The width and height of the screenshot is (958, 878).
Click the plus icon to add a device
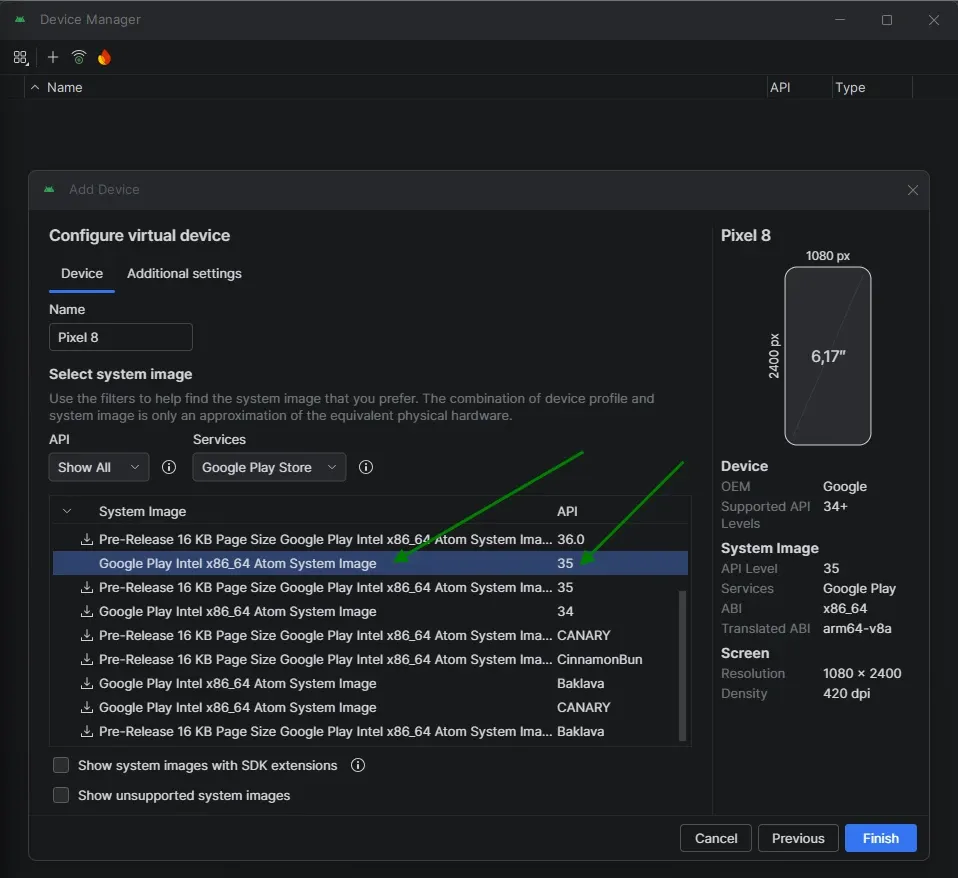[x=53, y=57]
